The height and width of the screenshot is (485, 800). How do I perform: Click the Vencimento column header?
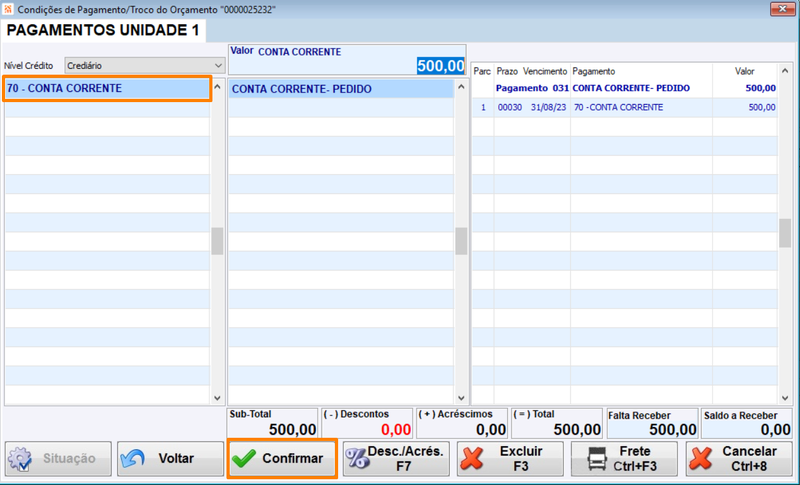tap(545, 71)
